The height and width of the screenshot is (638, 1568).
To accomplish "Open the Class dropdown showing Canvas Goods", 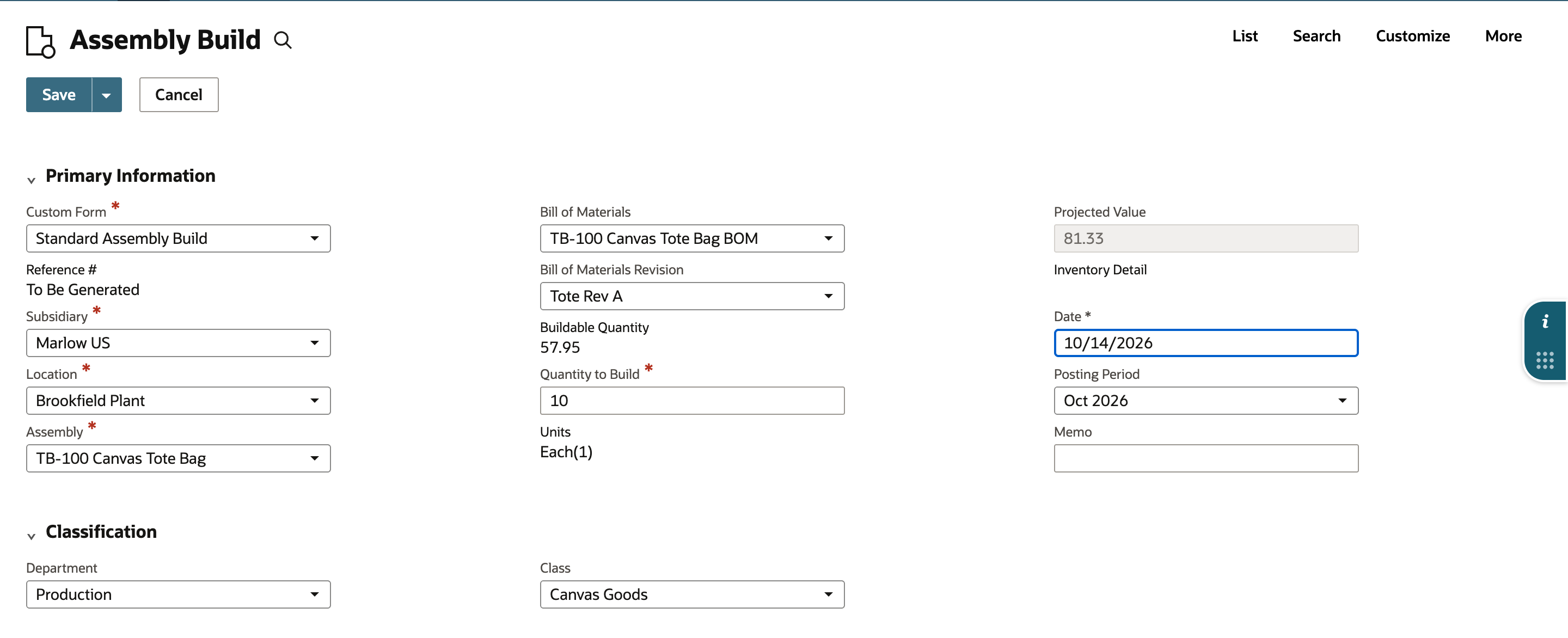I will coord(692,595).
